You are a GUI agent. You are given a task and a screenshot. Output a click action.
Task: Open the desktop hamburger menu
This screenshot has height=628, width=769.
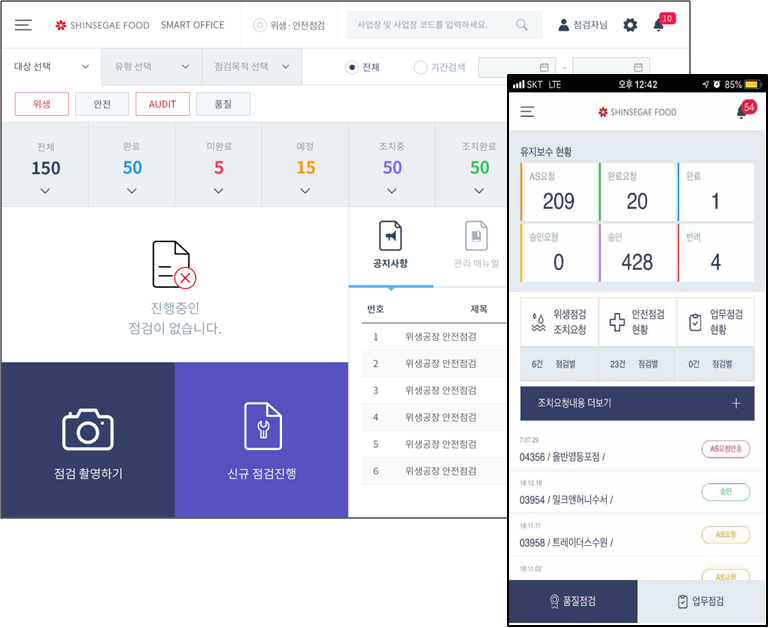[x=23, y=25]
